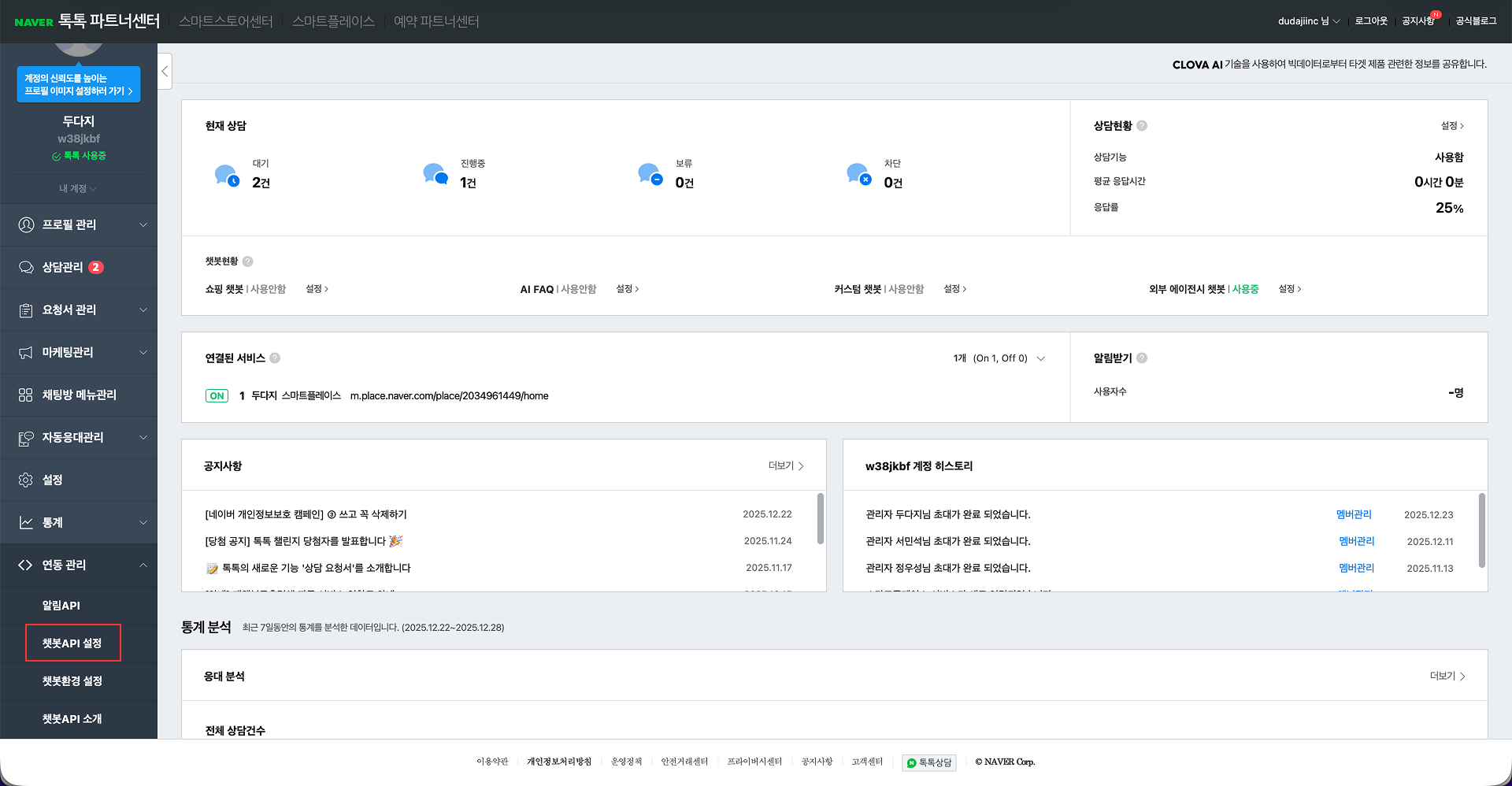Viewport: 1512px width, 786px height.
Task: Open 멤버관리 next to 두다지님 초대 entry
Action: click(x=1354, y=514)
